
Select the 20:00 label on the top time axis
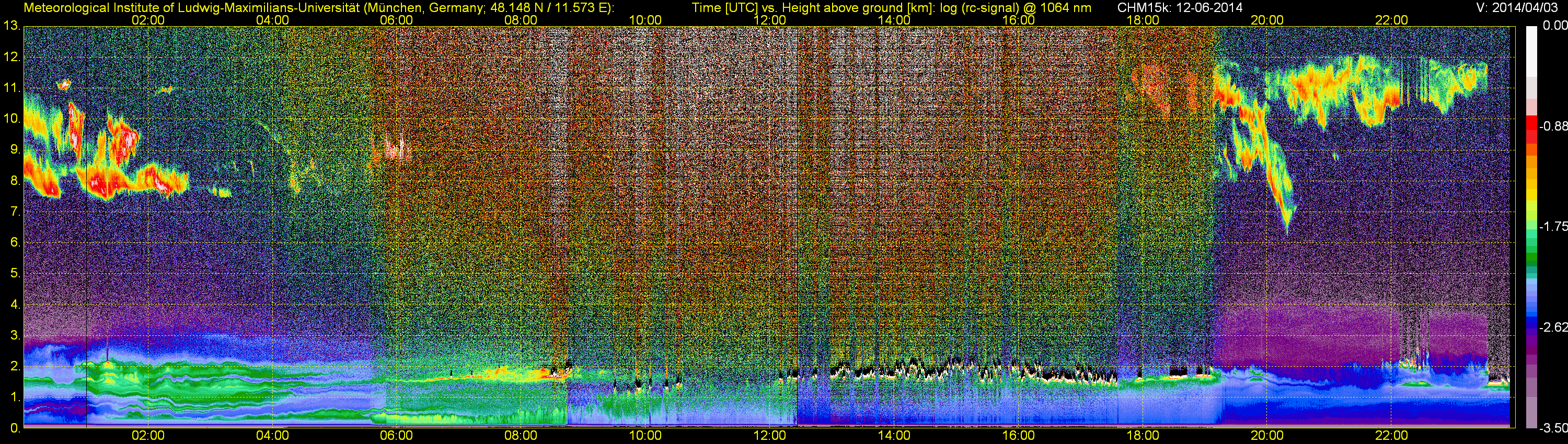pos(1267,20)
